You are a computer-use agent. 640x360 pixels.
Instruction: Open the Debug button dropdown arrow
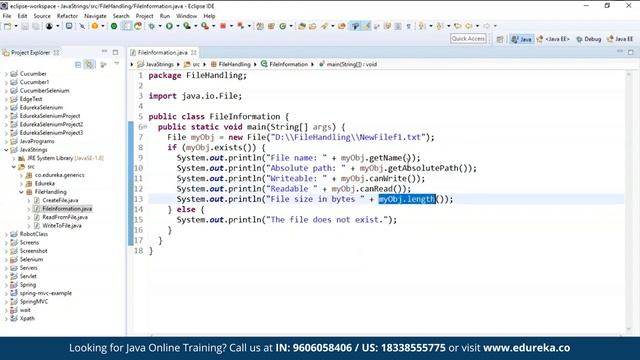160,26
